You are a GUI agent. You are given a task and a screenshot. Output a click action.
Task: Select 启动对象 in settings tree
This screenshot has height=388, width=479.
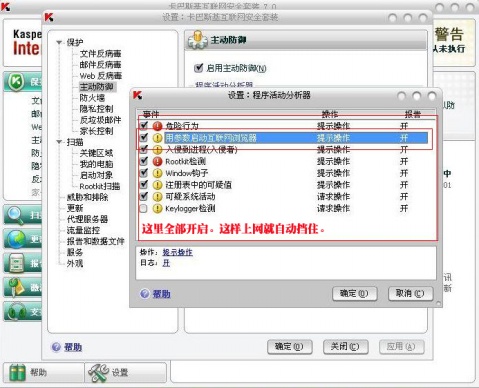(x=96, y=175)
